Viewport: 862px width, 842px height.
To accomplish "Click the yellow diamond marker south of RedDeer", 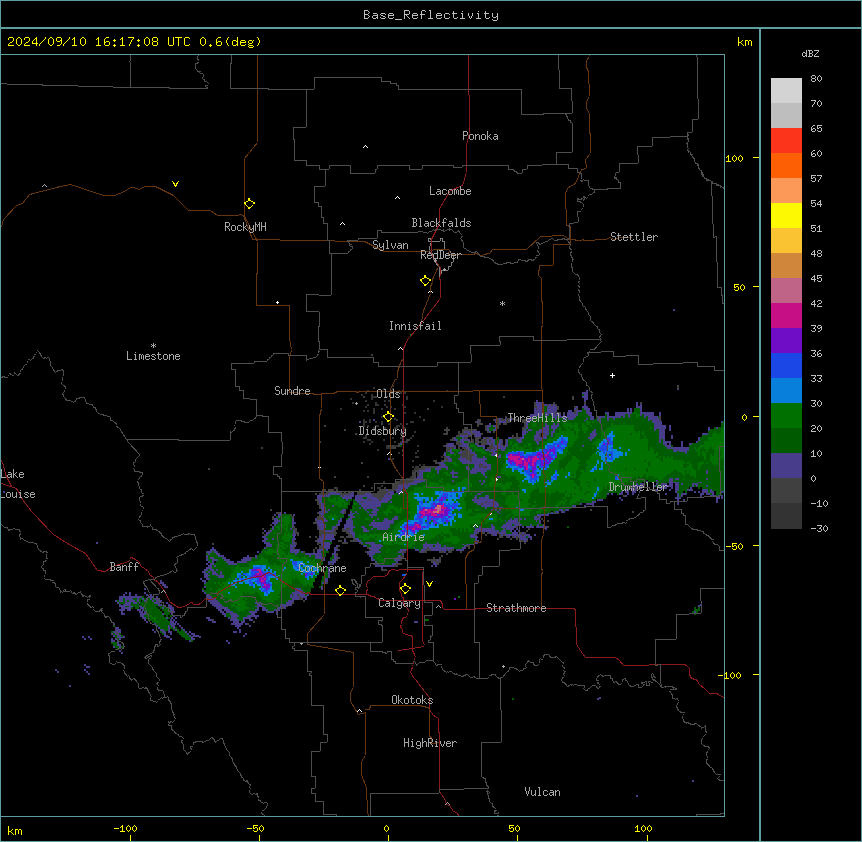I will point(426,281).
